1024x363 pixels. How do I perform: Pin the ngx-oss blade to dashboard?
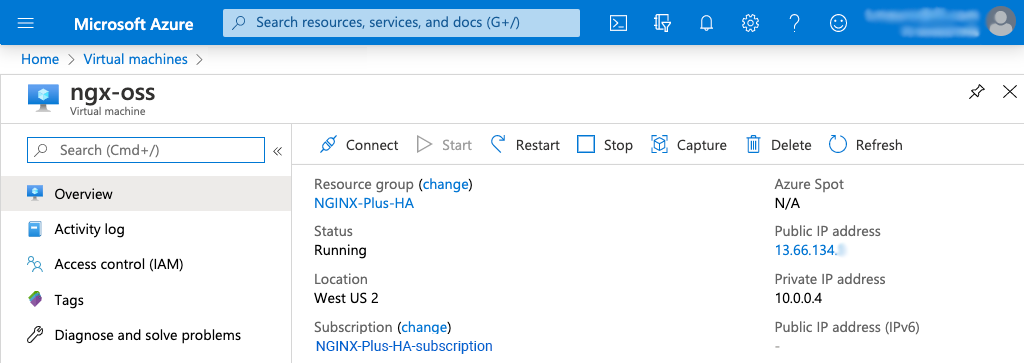click(976, 92)
